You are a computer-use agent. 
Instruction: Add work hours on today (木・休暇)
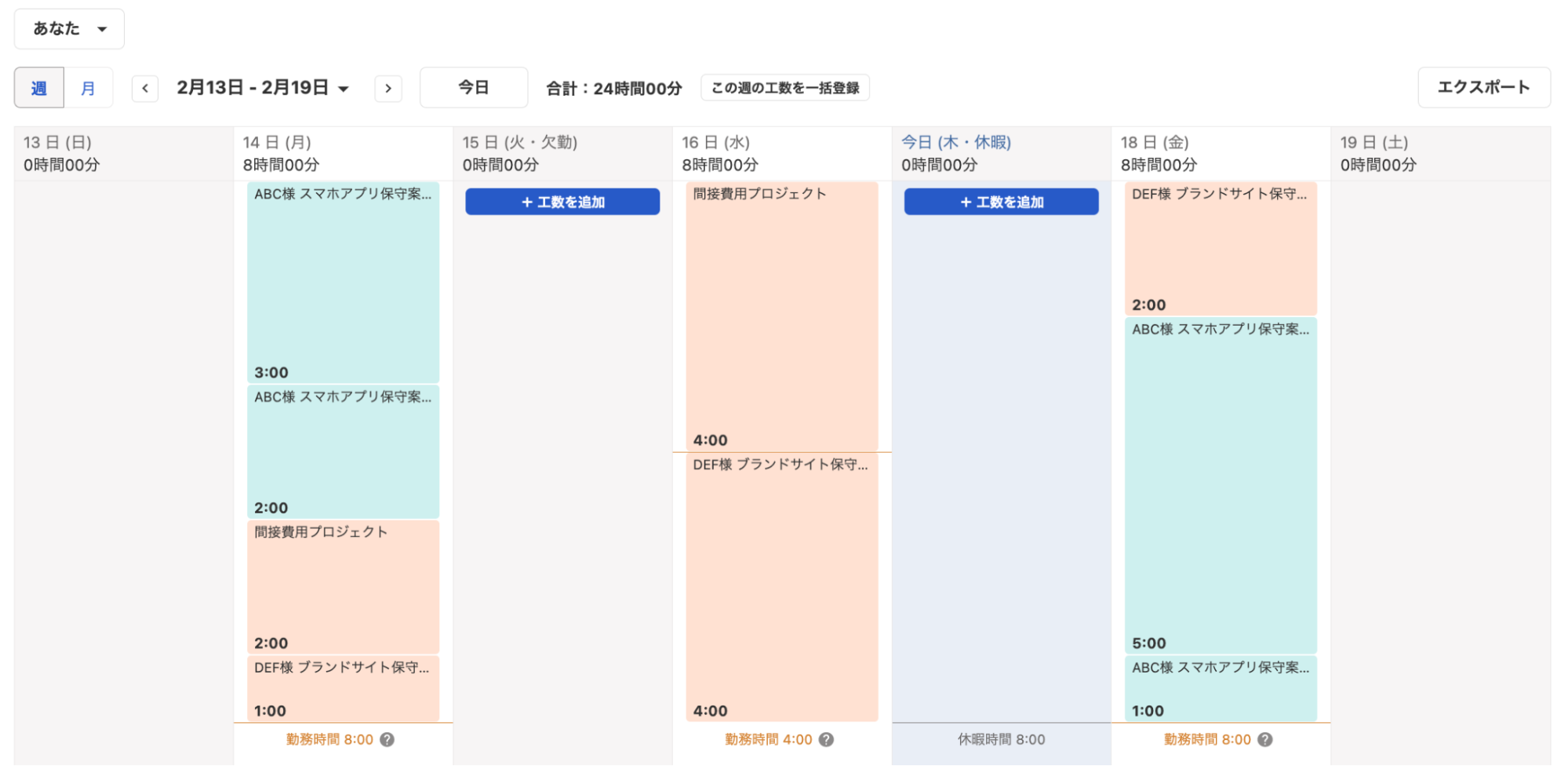click(1002, 202)
